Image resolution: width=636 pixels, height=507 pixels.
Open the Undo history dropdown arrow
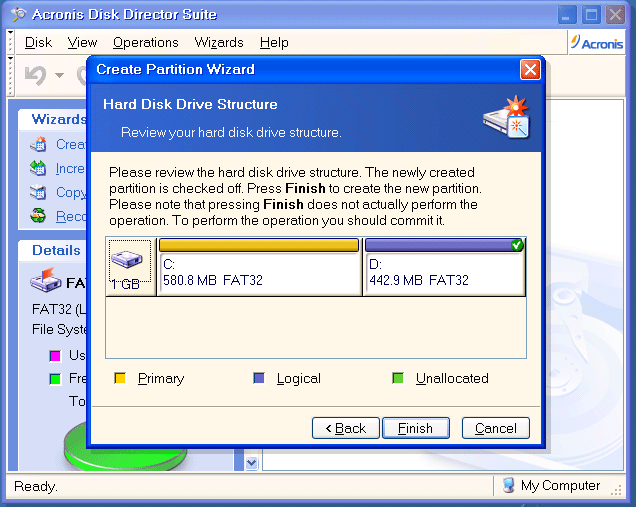59,76
